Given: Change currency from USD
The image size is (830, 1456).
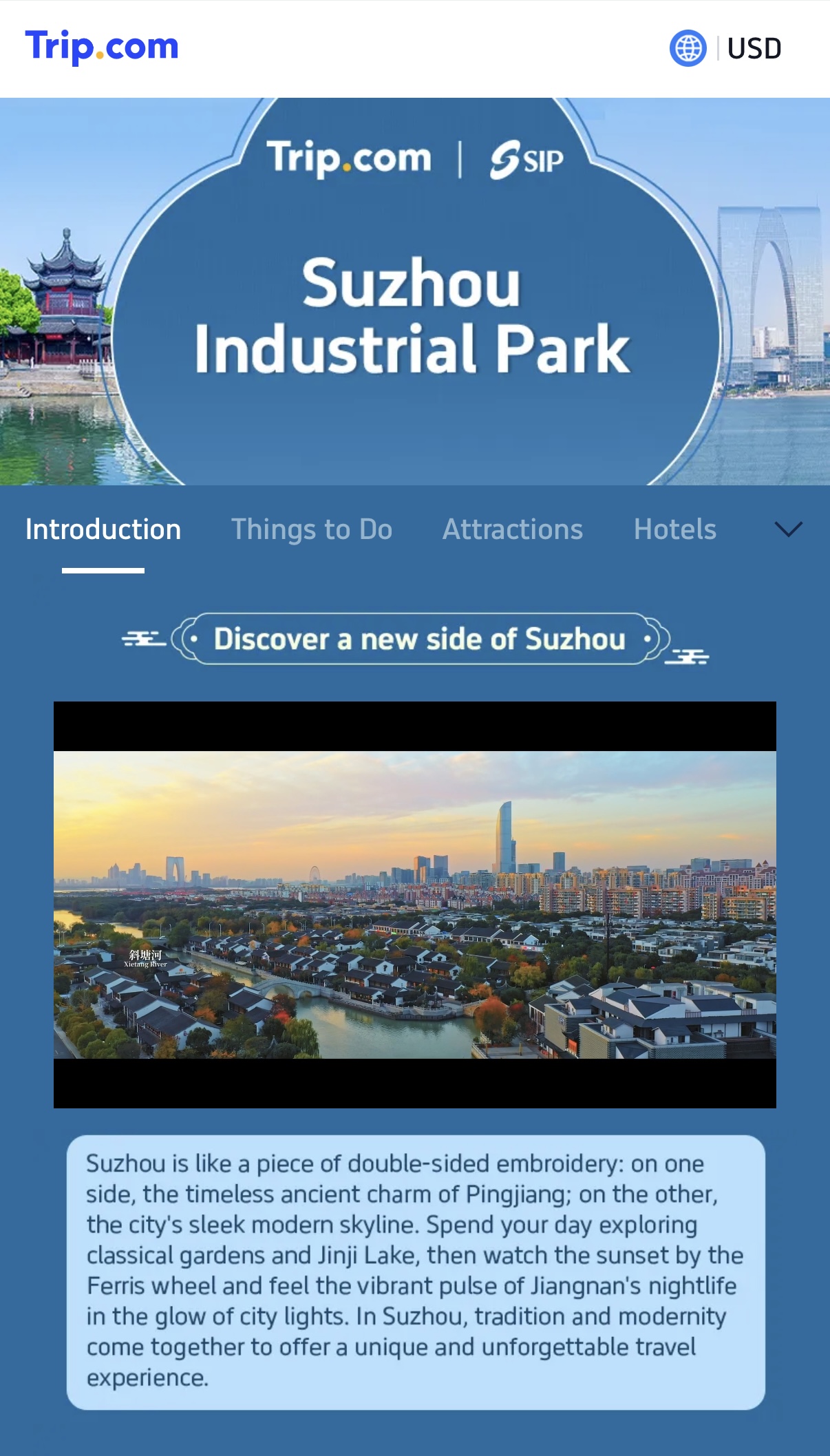Looking at the screenshot, I should (754, 48).
